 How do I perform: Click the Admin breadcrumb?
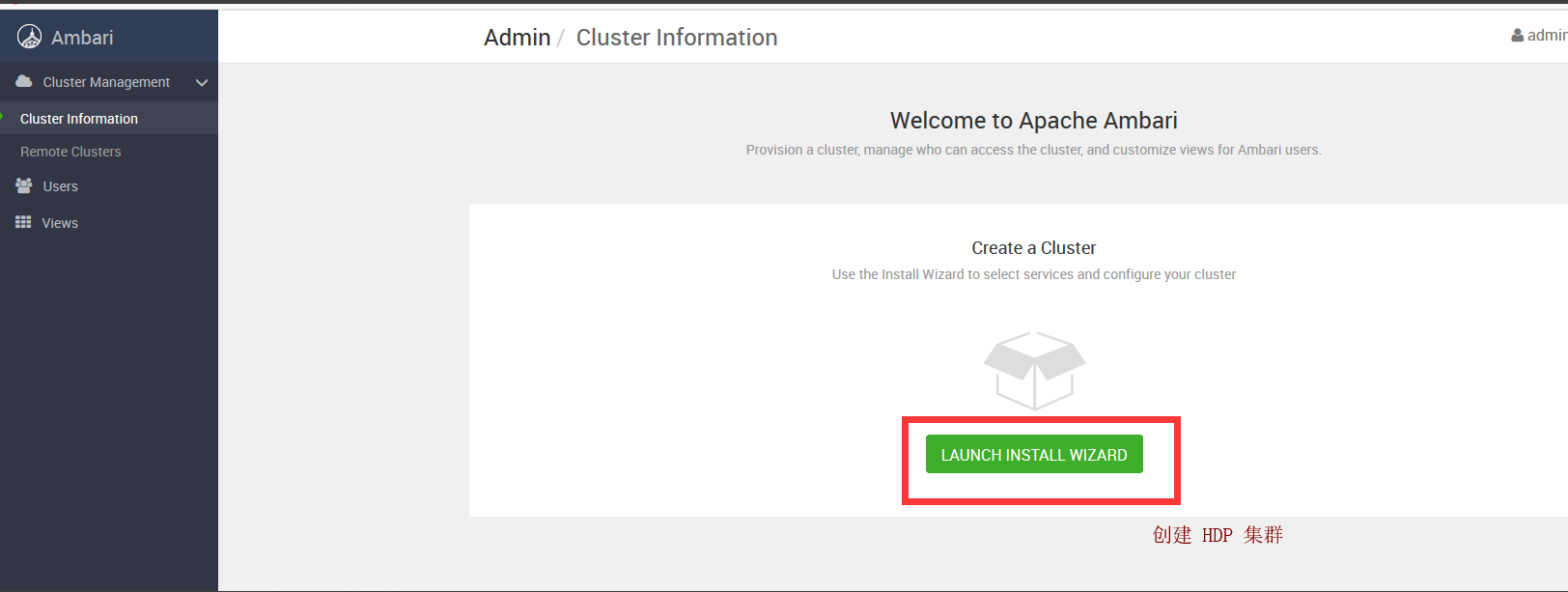click(x=518, y=38)
